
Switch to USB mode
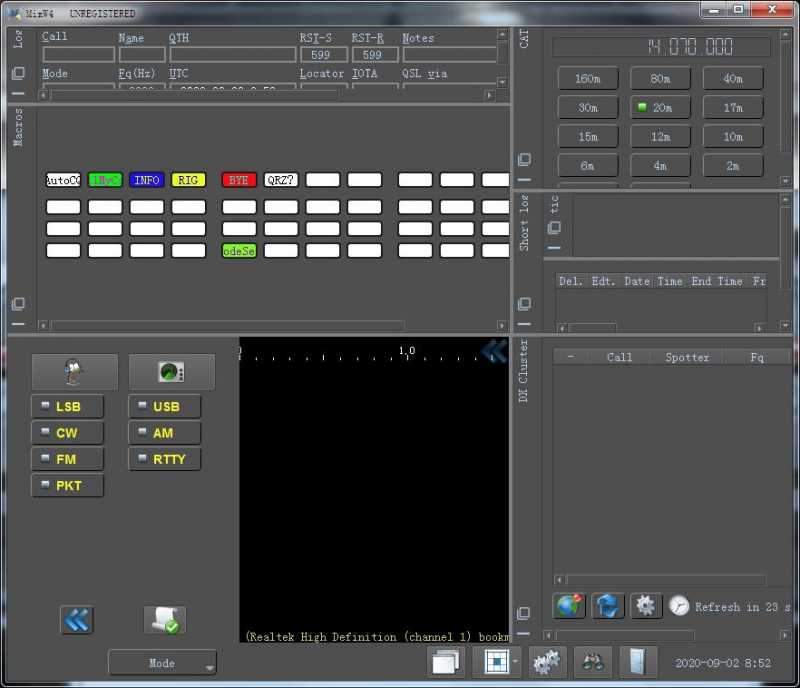[x=163, y=406]
